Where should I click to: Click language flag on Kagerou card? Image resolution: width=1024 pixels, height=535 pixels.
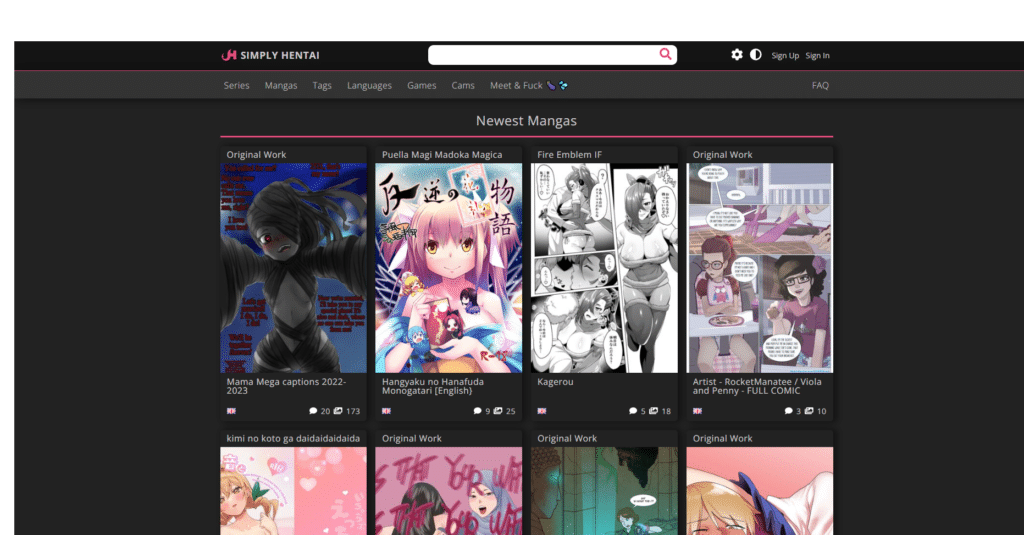(x=542, y=411)
